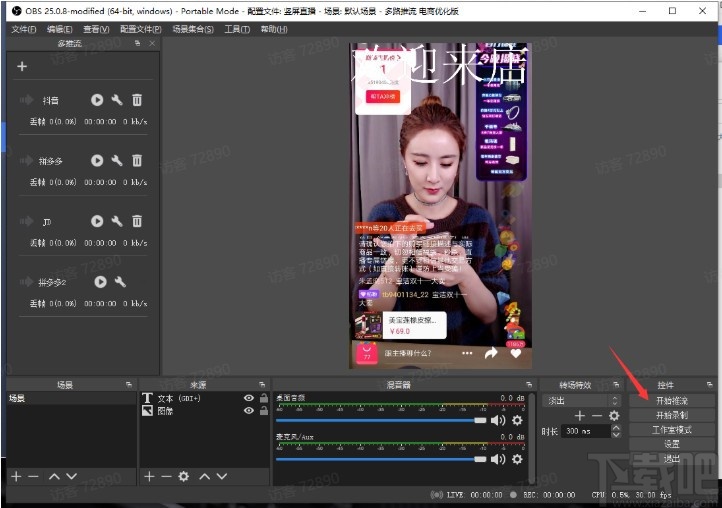The image size is (722, 508).
Task: Click the 退出 button
Action: (x=671, y=459)
